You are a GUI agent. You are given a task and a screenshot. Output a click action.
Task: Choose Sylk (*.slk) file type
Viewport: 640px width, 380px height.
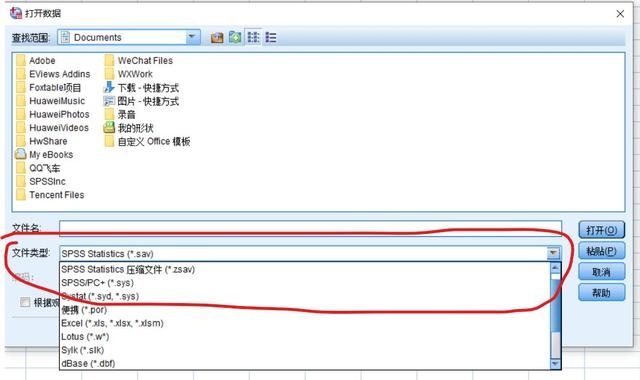(304, 350)
